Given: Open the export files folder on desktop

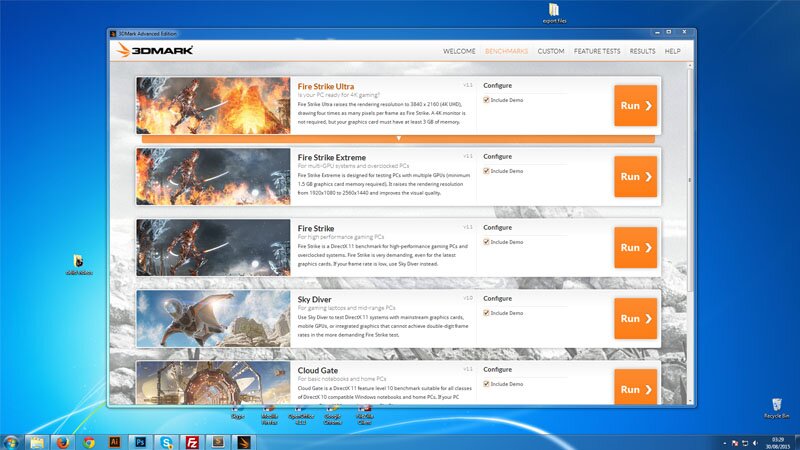Looking at the screenshot, I should point(554,13).
